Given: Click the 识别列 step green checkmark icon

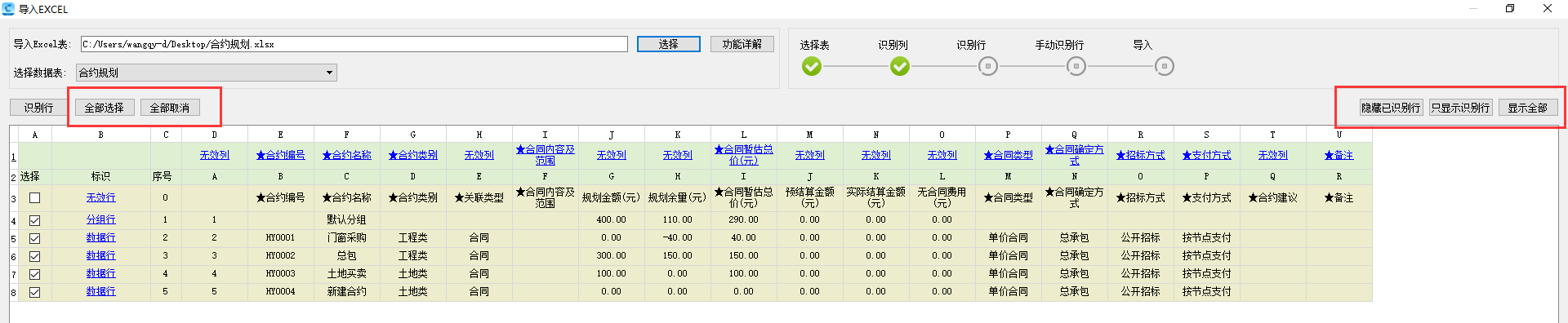Looking at the screenshot, I should pyautogui.click(x=900, y=67).
